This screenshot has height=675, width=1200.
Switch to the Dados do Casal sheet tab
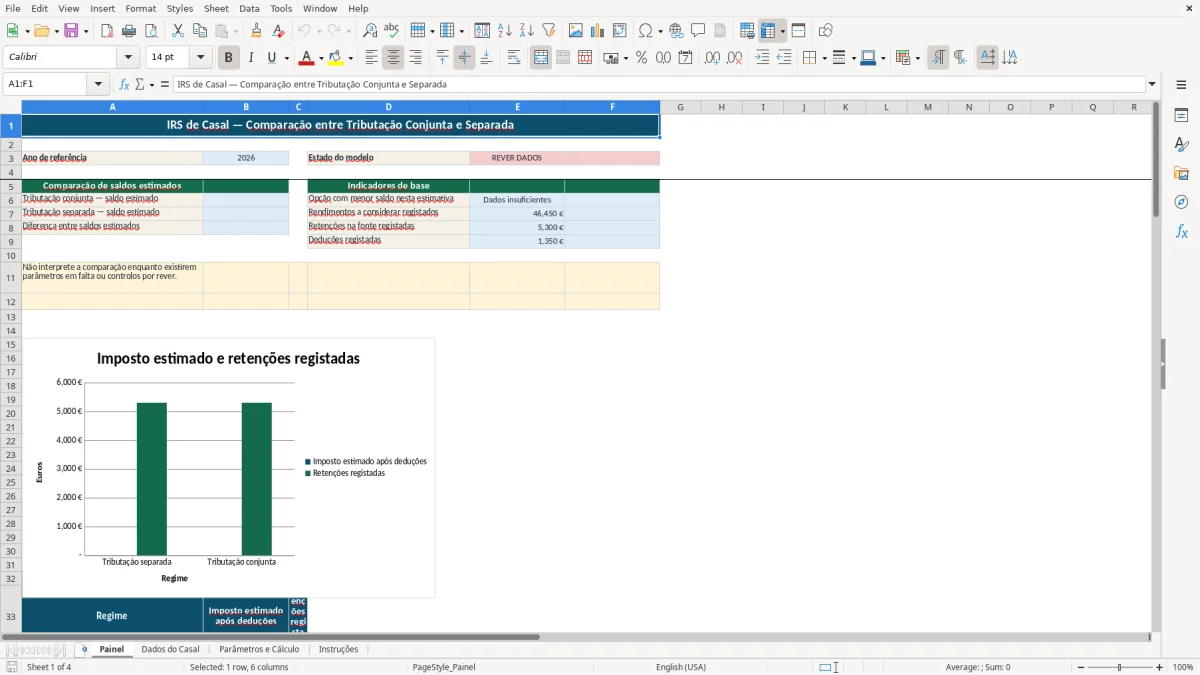pos(170,649)
